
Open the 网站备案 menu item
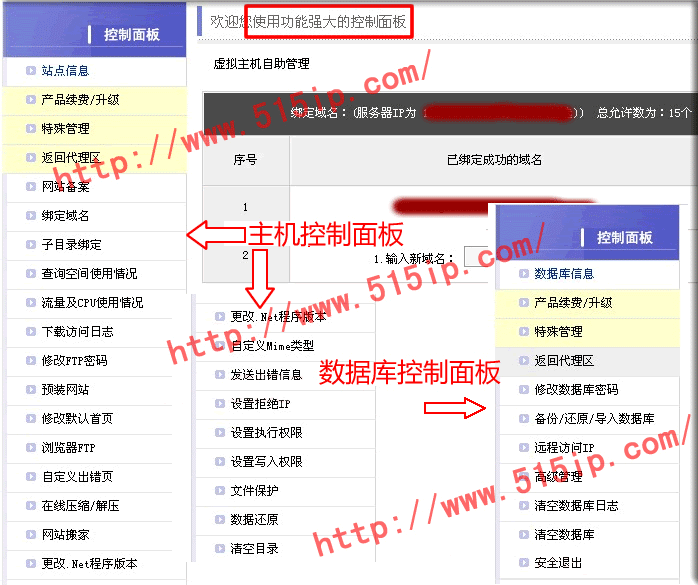pyautogui.click(x=65, y=187)
